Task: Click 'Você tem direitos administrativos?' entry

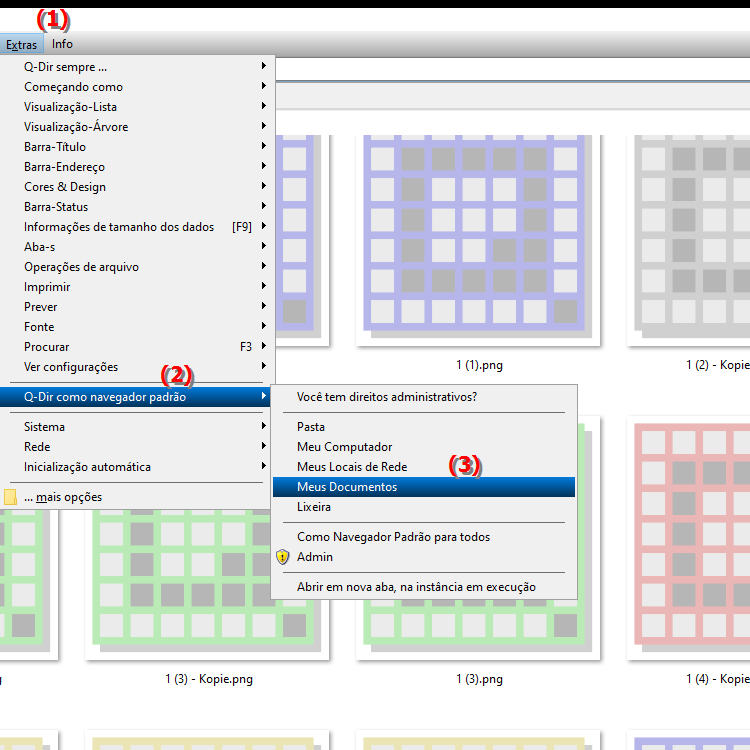Action: [424, 397]
